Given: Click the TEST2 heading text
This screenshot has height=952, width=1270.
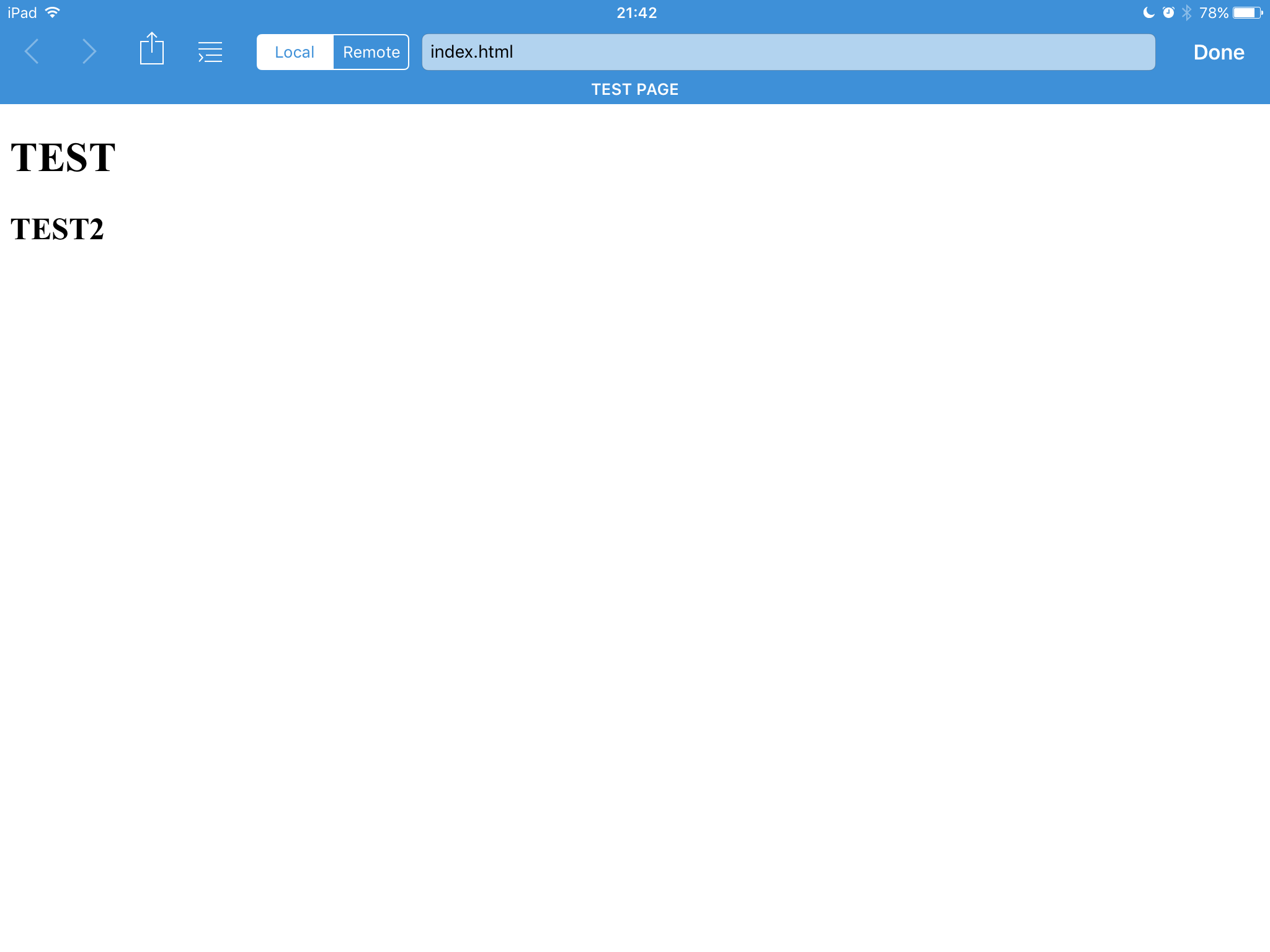Looking at the screenshot, I should 57,229.
